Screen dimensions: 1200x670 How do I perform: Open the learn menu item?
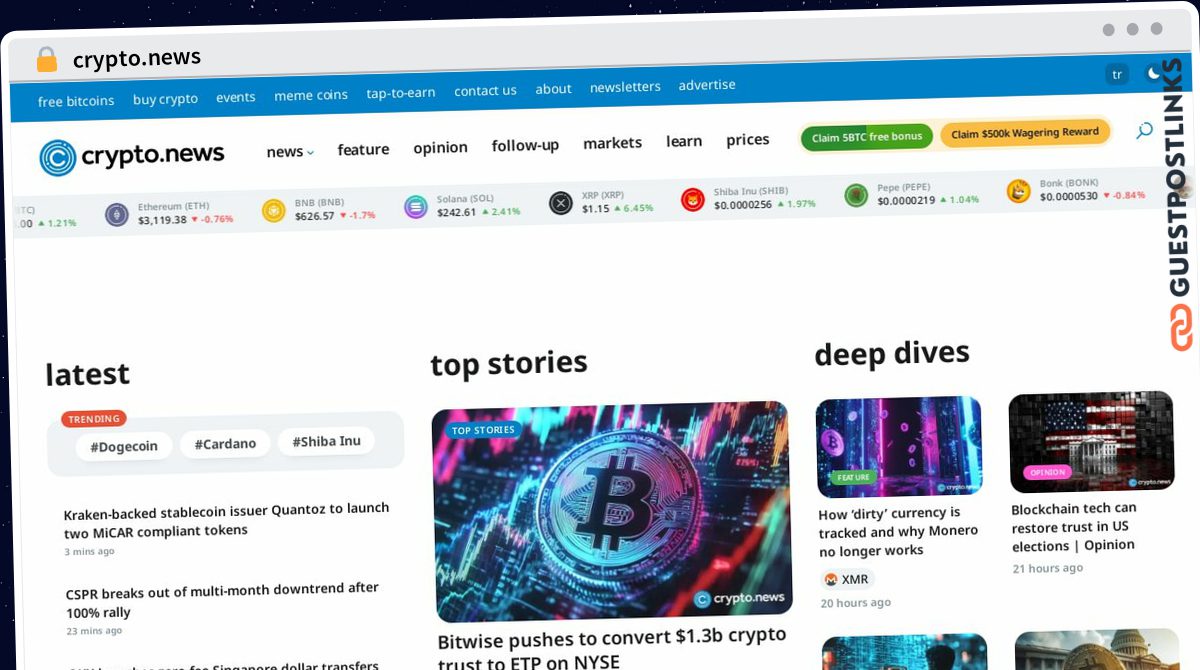pos(684,142)
